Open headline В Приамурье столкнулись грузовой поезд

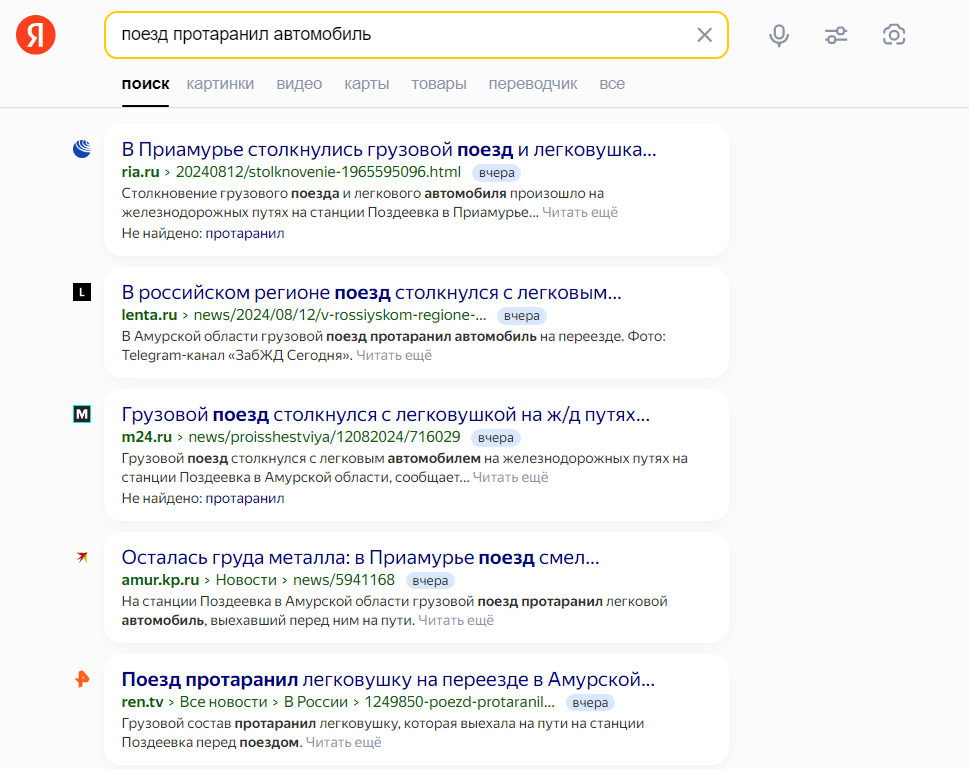388,150
